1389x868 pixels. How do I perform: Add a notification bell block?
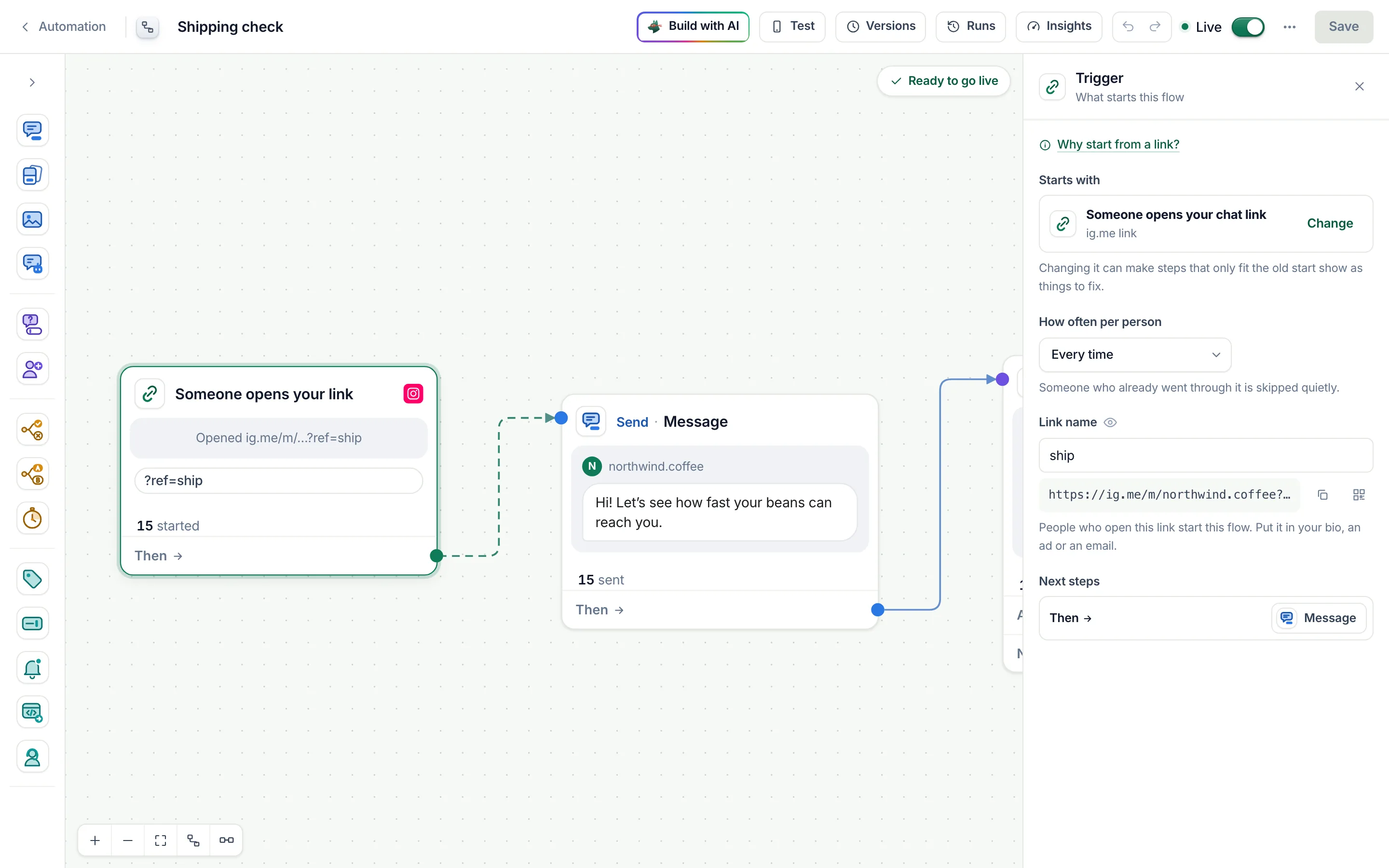(32, 668)
